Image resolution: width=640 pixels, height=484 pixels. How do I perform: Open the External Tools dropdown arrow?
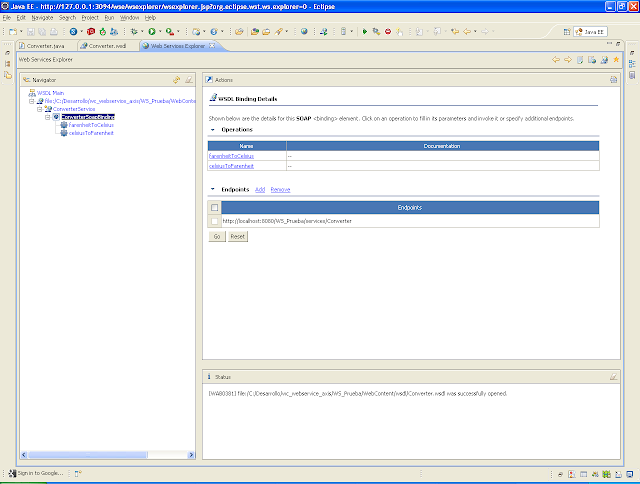click(178, 31)
